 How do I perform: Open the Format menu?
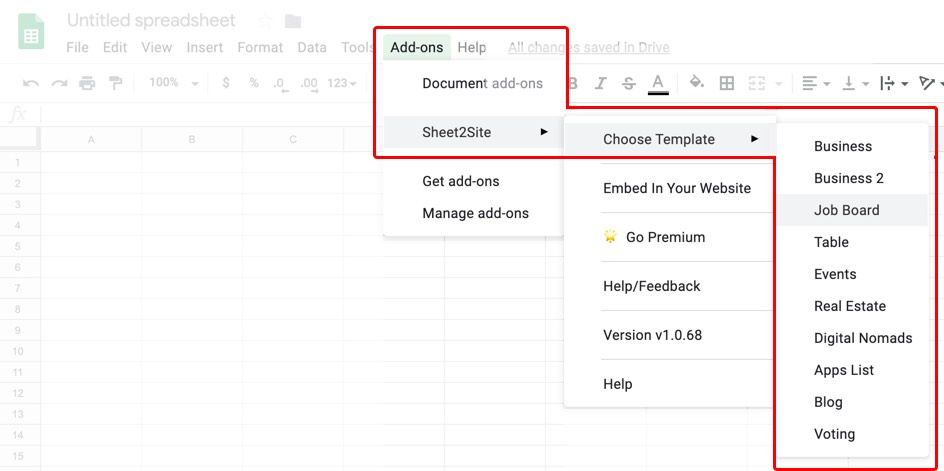click(x=260, y=48)
